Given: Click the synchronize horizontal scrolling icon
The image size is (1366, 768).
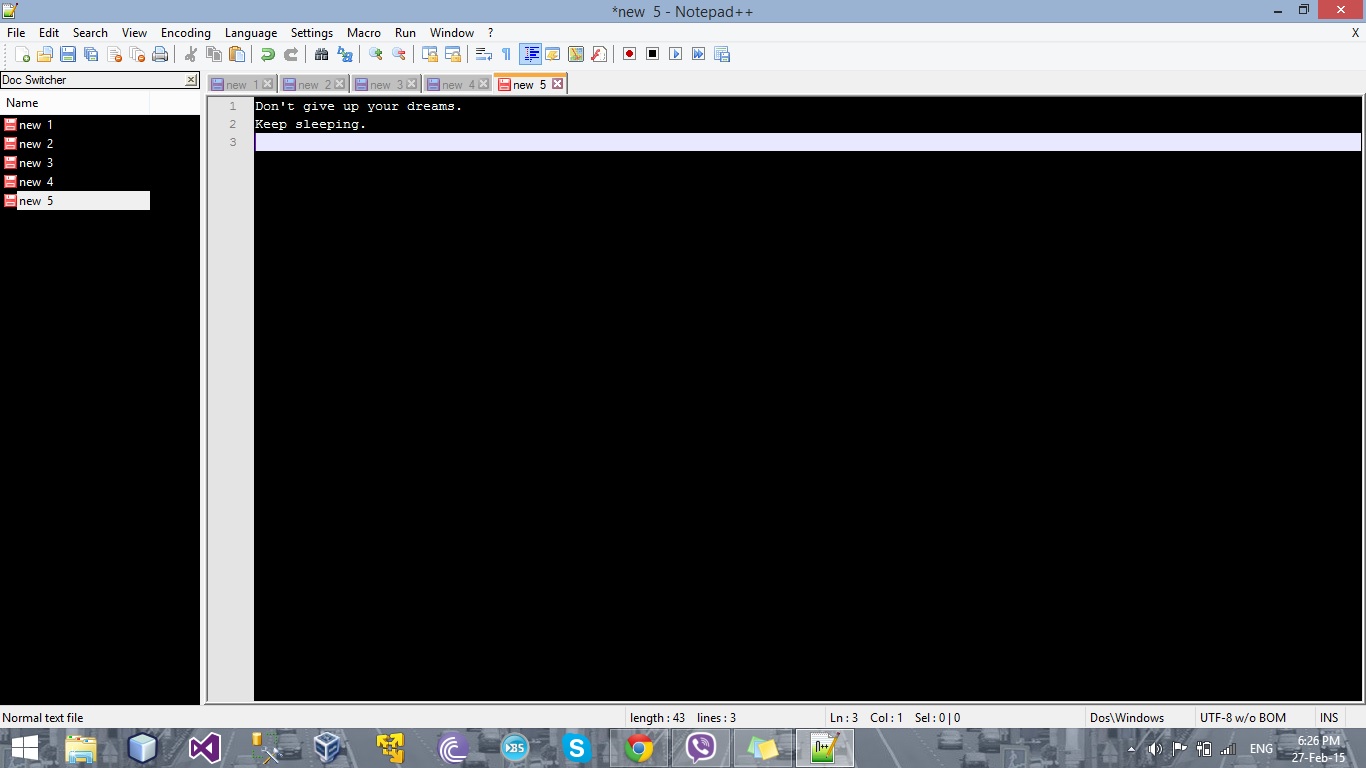Looking at the screenshot, I should 452,54.
